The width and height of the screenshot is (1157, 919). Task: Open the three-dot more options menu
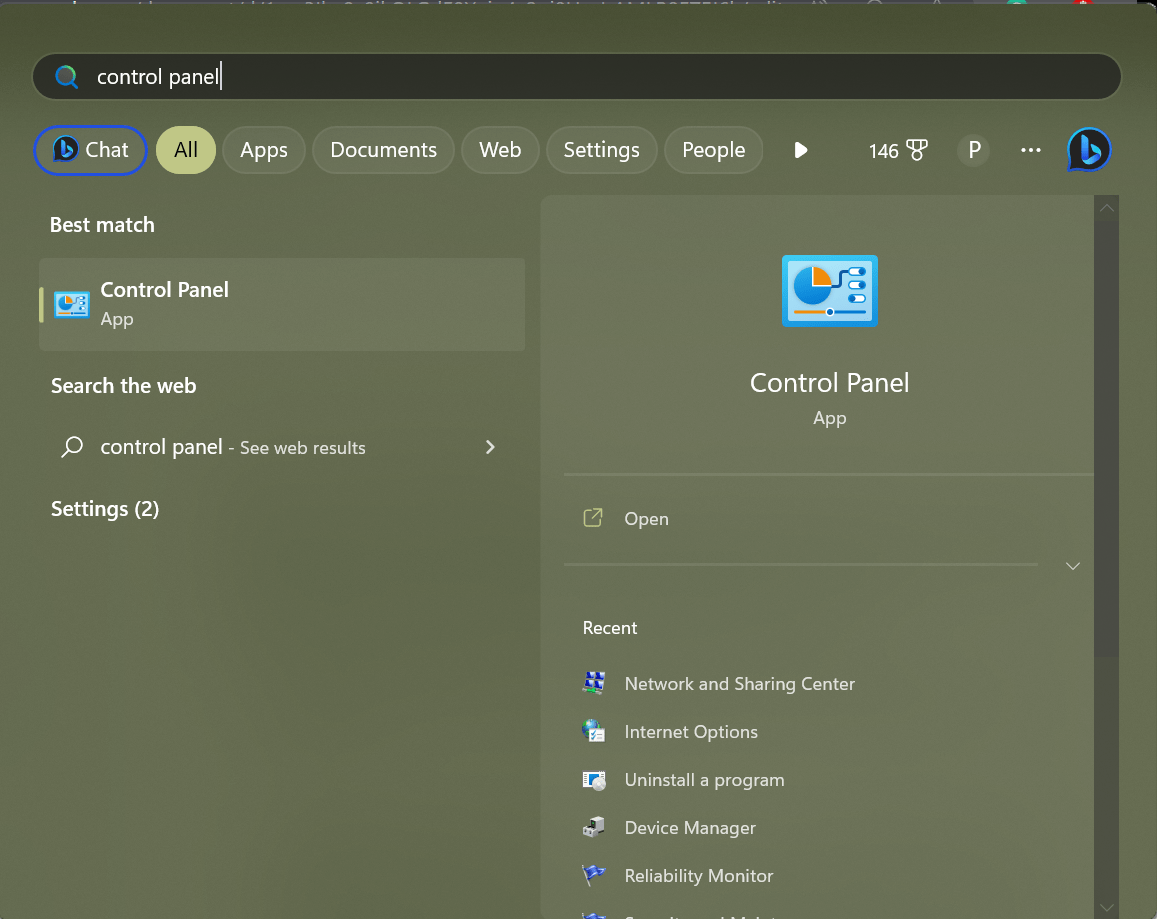(1031, 151)
